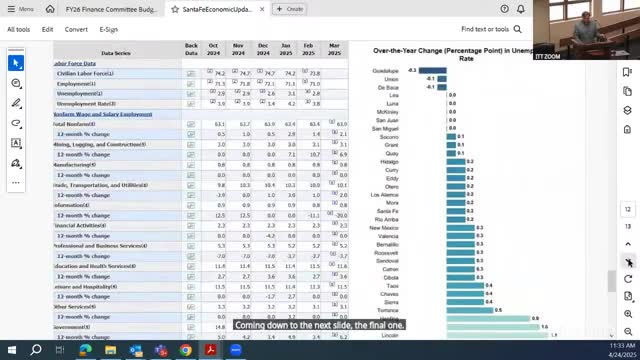Open the bookmarks panel icon
Image resolution: width=640 pixels, height=360 pixels.
click(627, 72)
